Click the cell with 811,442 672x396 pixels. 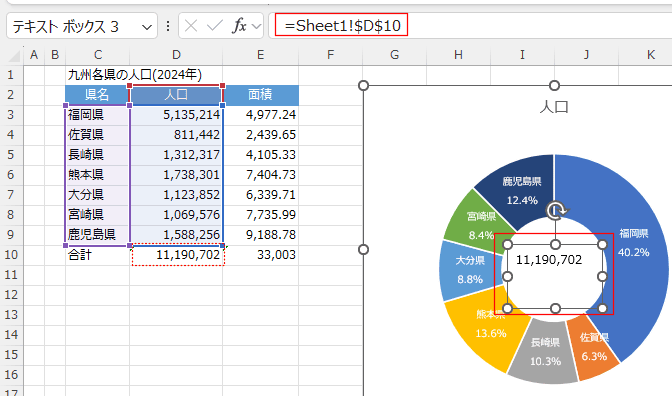(x=176, y=135)
